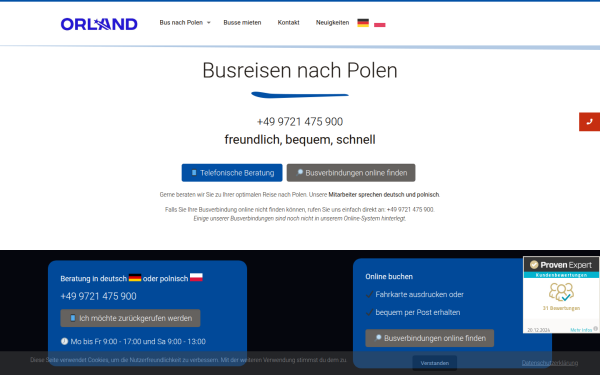Click the German flag in Beratung card
This screenshot has width=600, height=375.
[x=135, y=277]
